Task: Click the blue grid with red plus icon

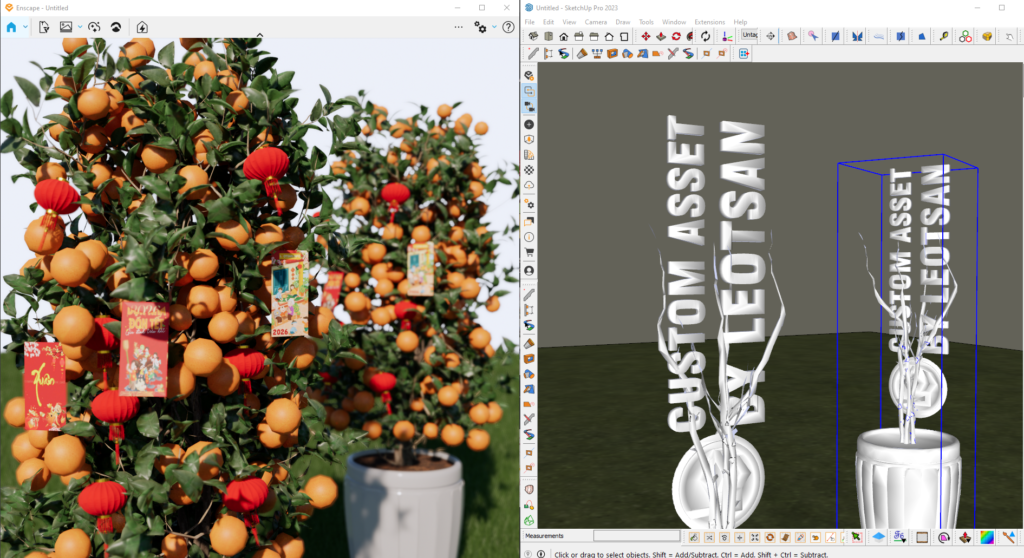Action: point(743,54)
